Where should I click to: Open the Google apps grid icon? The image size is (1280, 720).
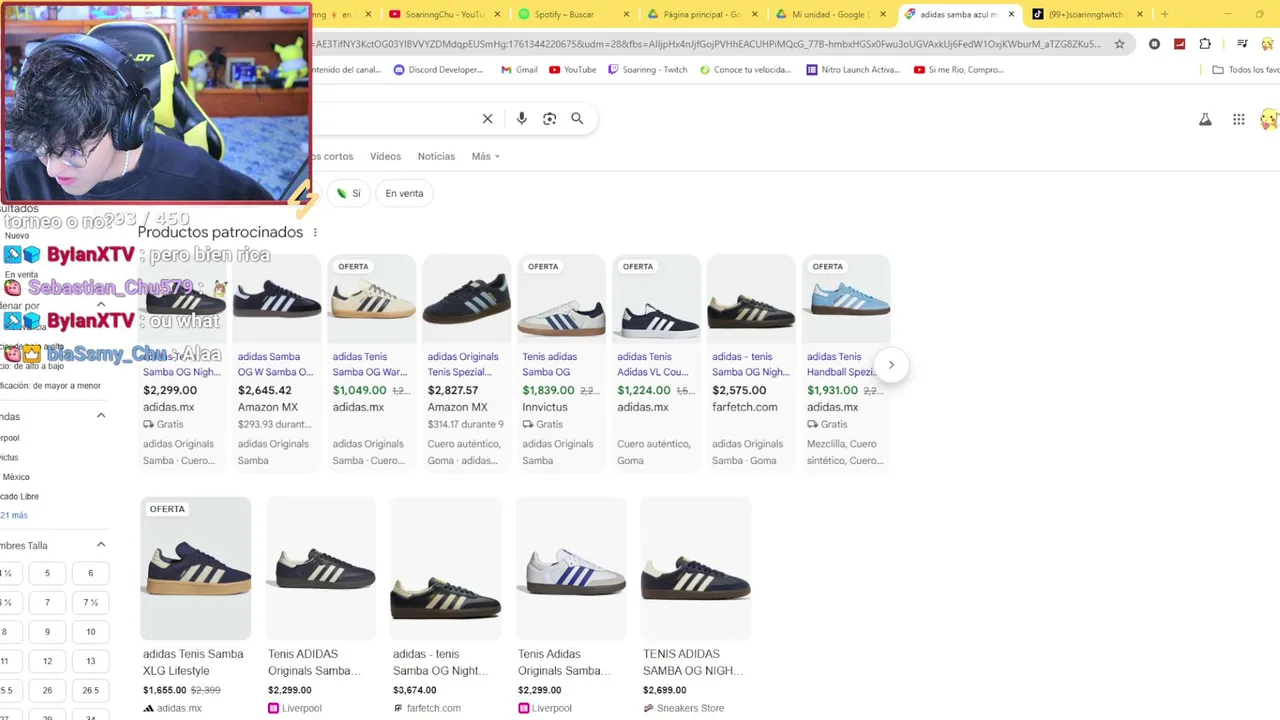[x=1238, y=119]
